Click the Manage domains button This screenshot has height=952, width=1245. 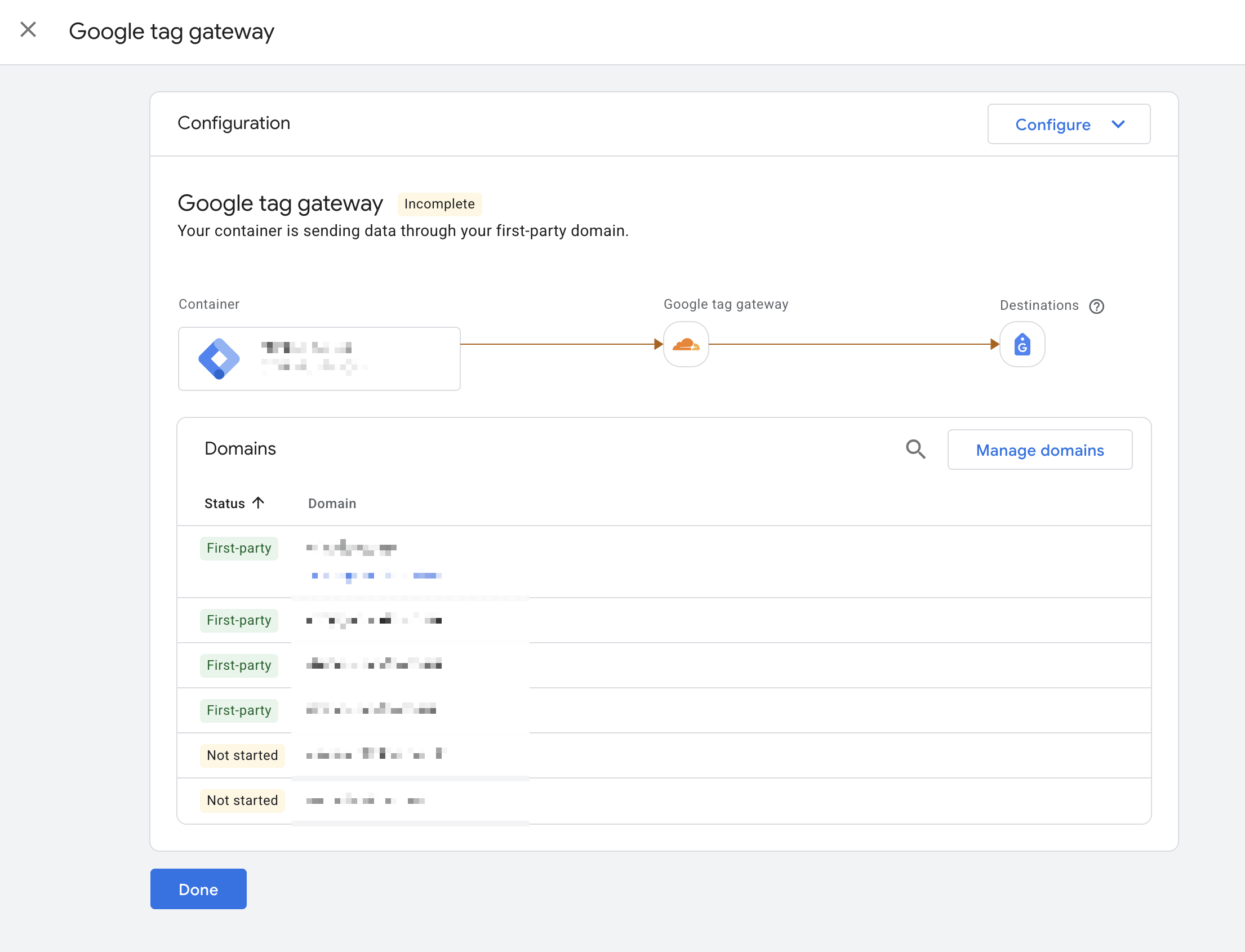(1040, 450)
